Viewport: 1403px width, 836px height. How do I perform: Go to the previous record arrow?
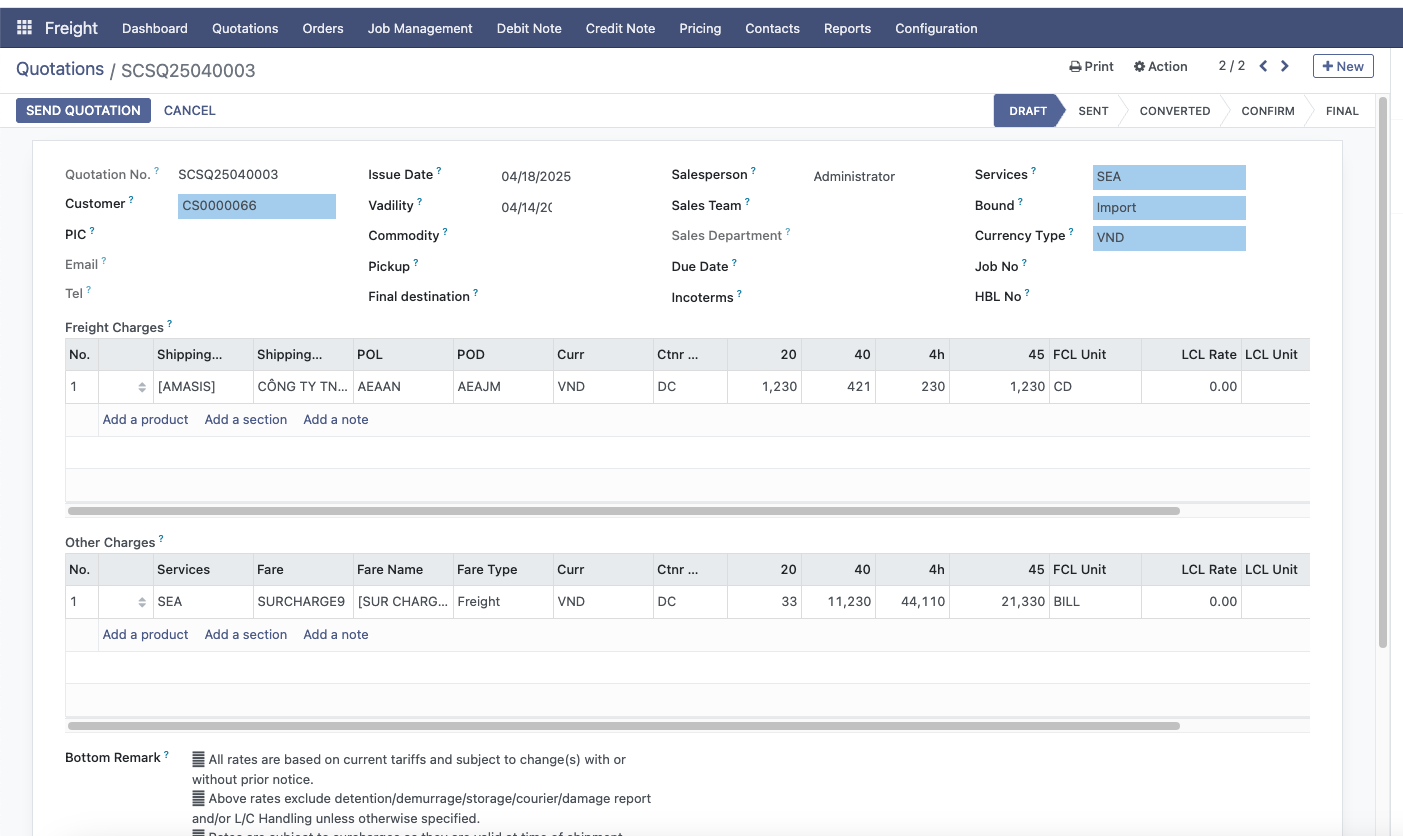pyautogui.click(x=1263, y=66)
